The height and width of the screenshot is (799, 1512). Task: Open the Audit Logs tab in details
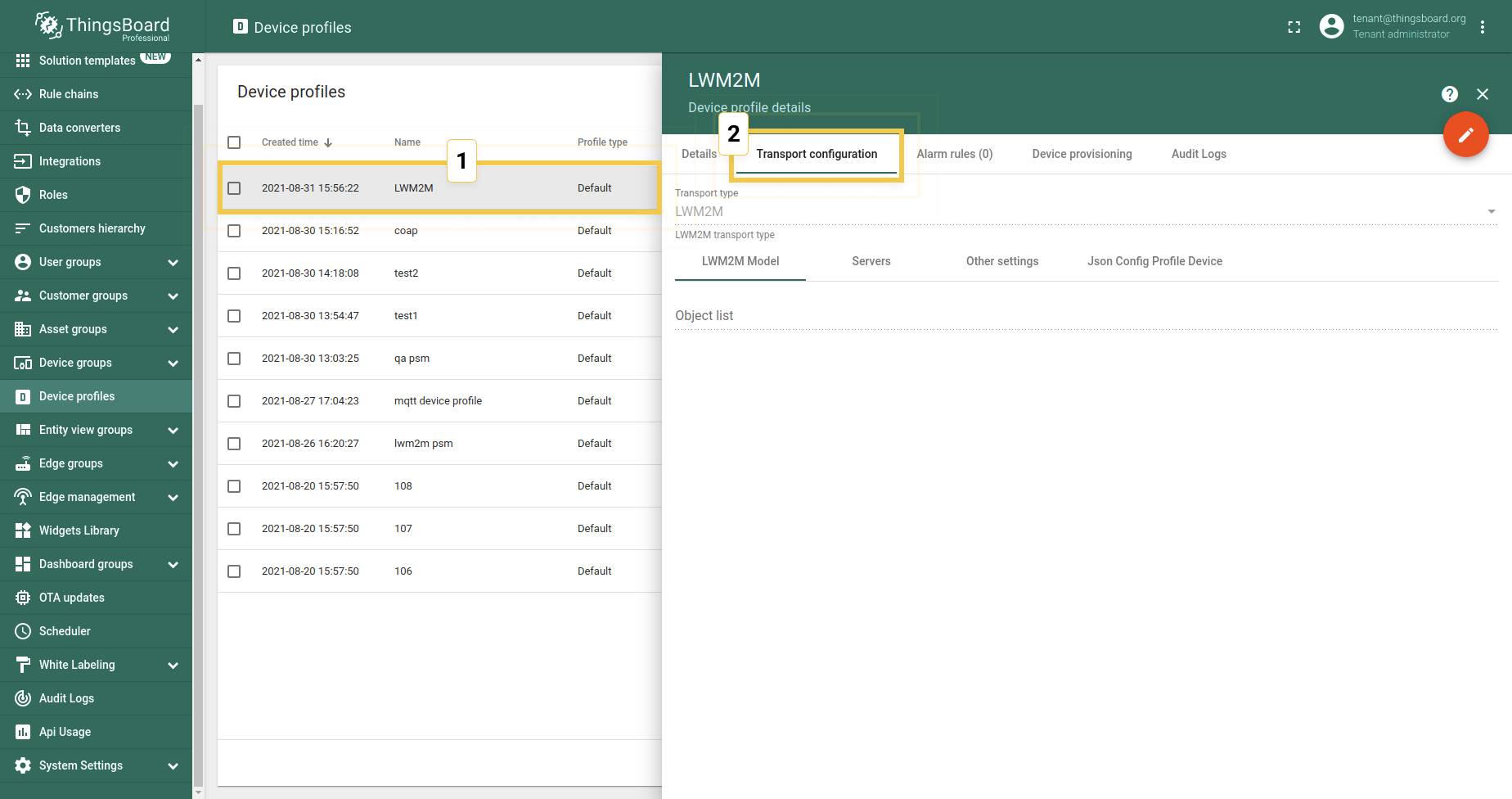pyautogui.click(x=1199, y=154)
